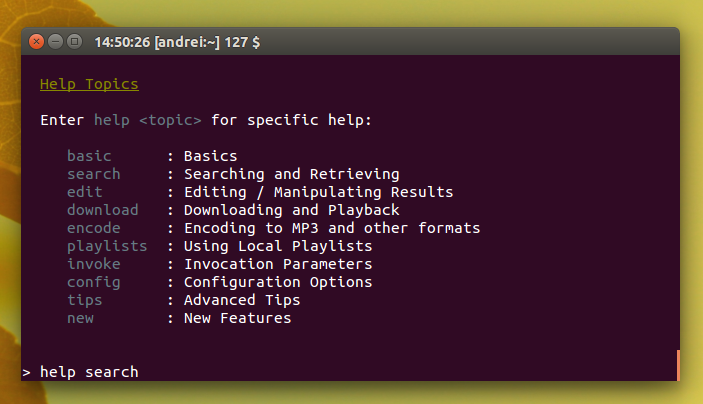
Task: Click the terminal scrollbar on right edge
Action: pos(677,365)
